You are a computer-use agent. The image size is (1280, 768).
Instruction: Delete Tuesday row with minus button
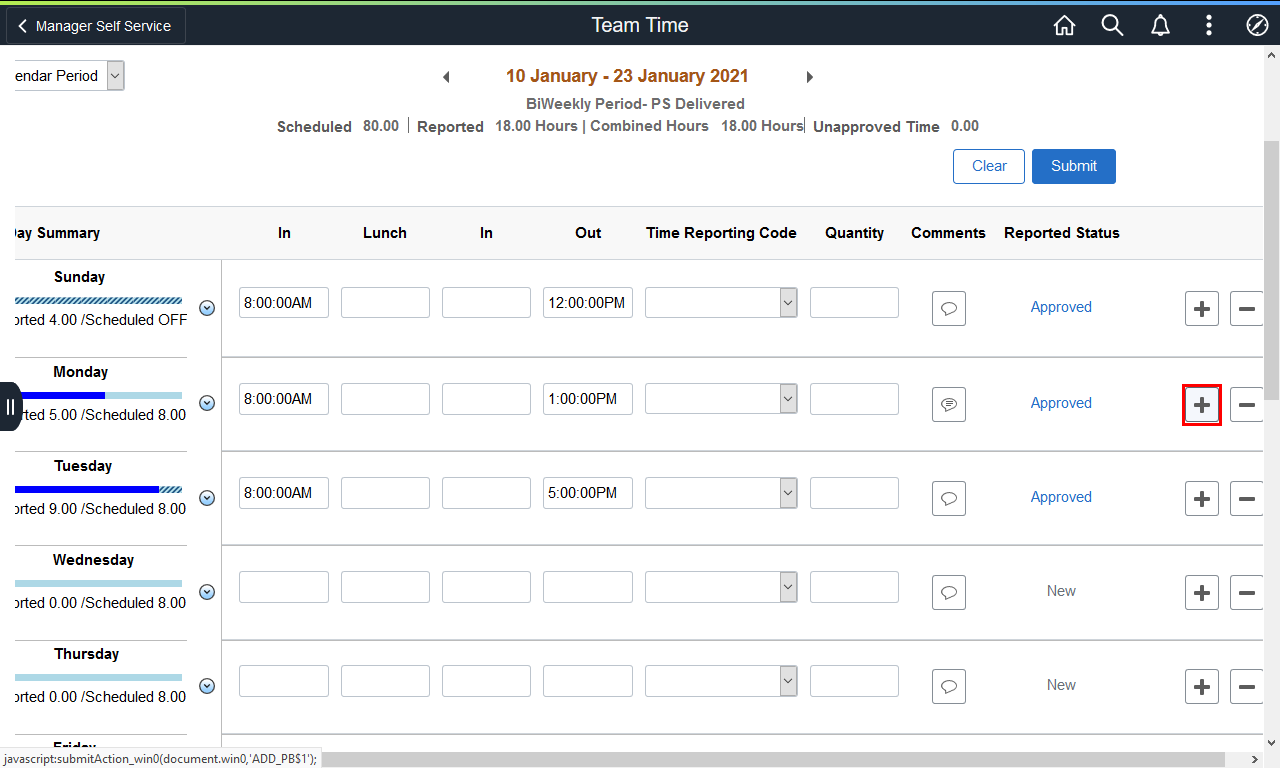click(x=1246, y=498)
